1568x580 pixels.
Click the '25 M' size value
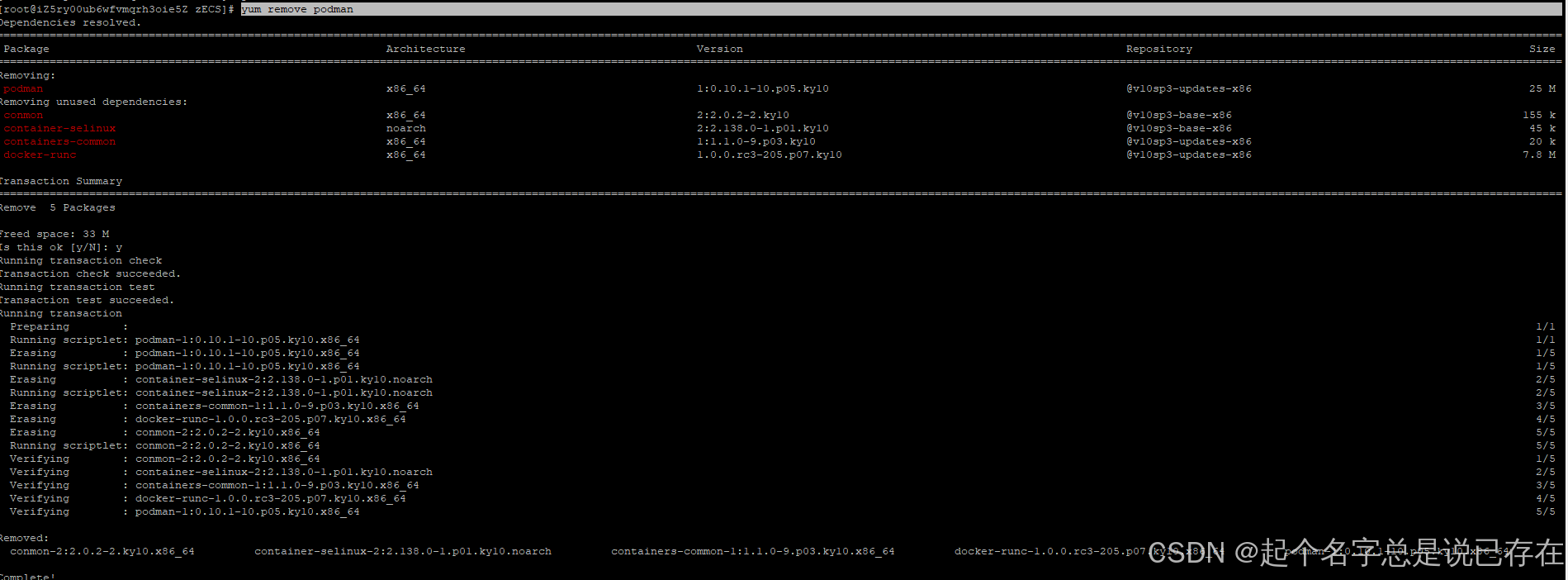pos(1542,88)
